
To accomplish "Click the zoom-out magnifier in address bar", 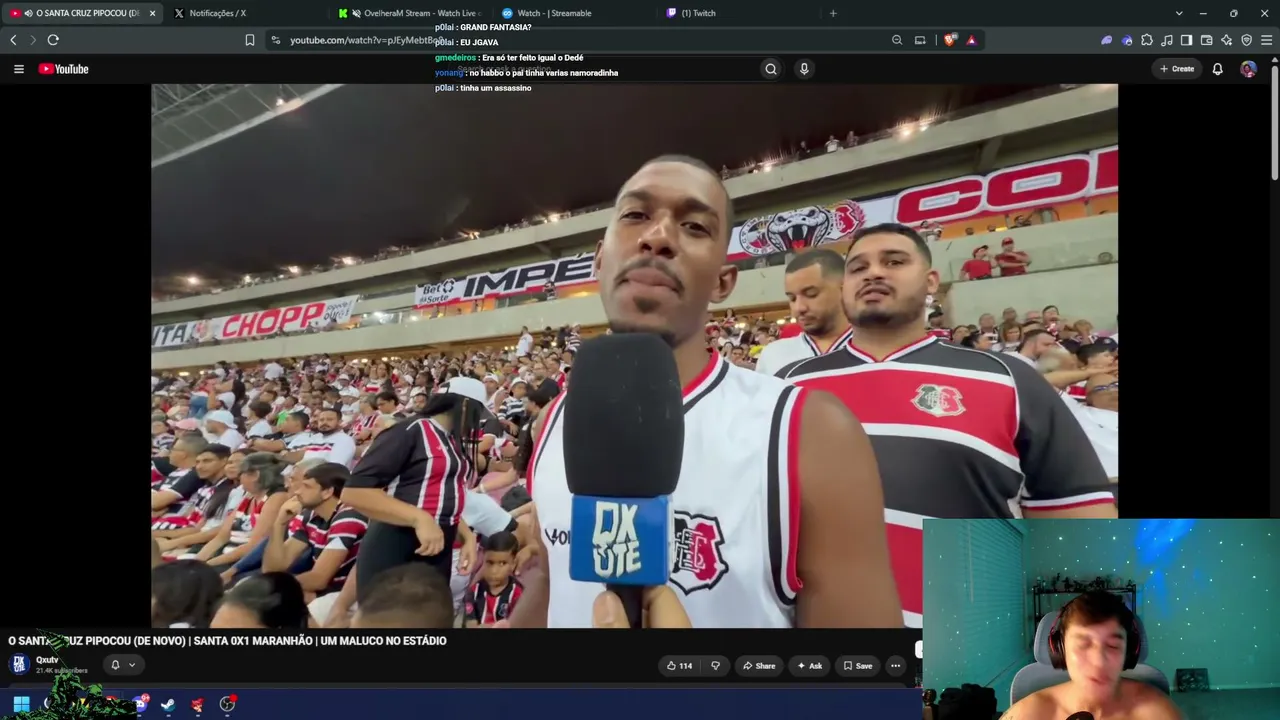I will pyautogui.click(x=897, y=40).
